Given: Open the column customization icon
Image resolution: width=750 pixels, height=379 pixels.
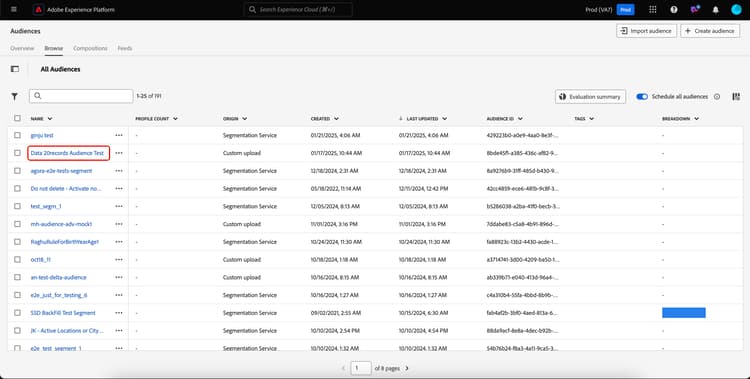Looking at the screenshot, I should (736, 96).
